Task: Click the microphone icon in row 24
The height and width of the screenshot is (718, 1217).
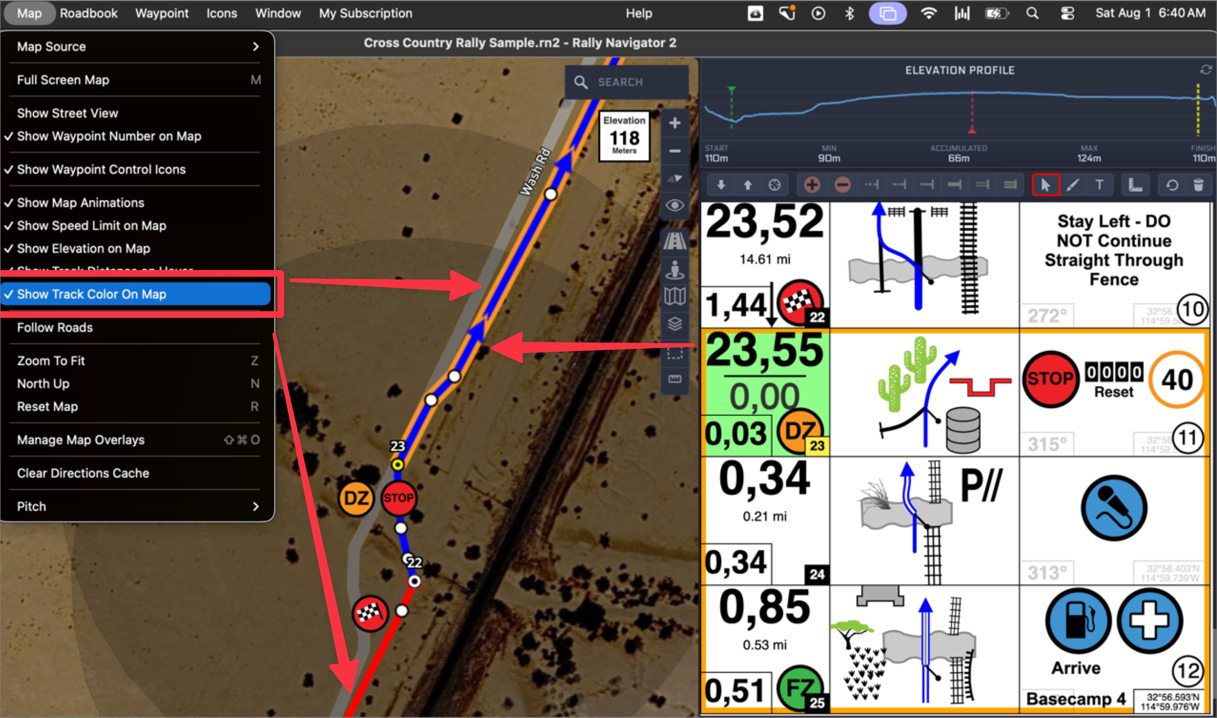Action: tap(1113, 508)
